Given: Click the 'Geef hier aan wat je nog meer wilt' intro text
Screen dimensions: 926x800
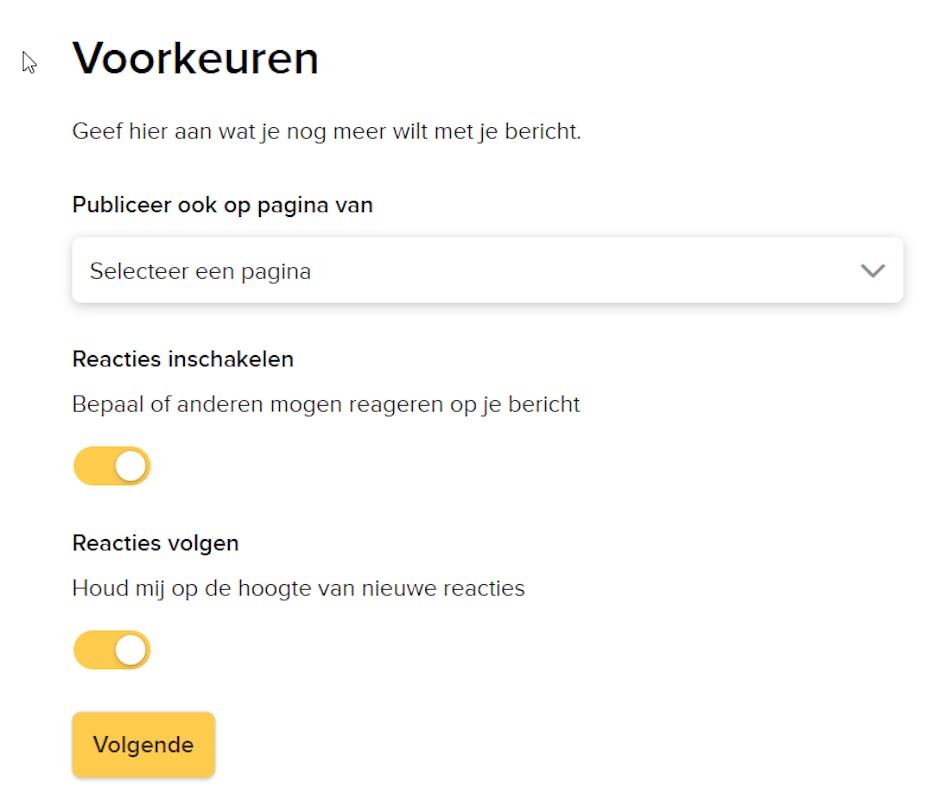Looking at the screenshot, I should (326, 131).
